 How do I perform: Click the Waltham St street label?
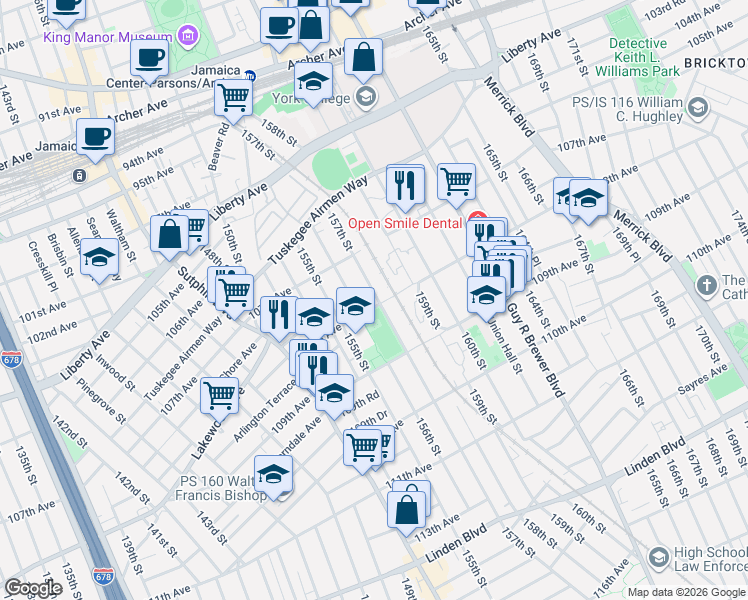[x=121, y=235]
